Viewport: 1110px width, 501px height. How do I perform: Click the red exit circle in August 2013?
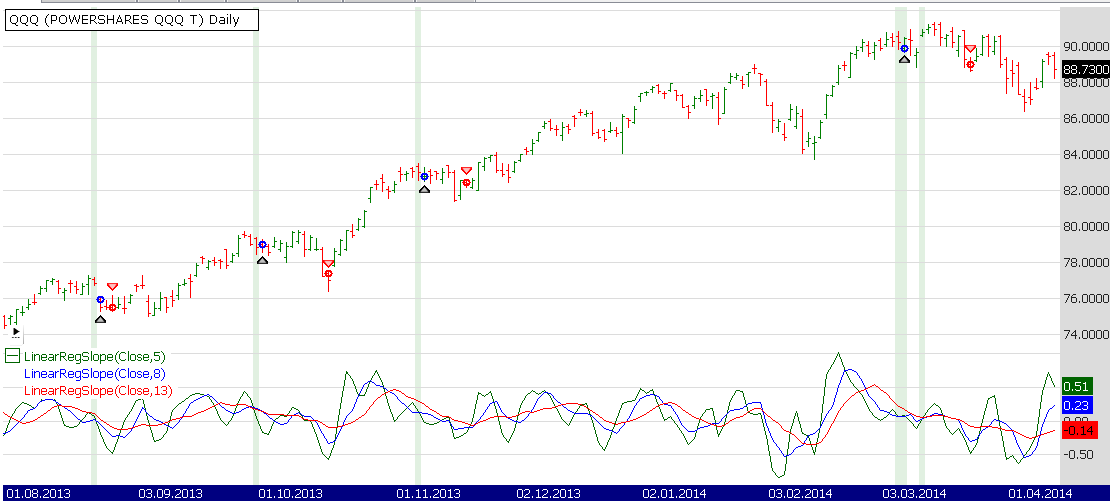point(112,307)
